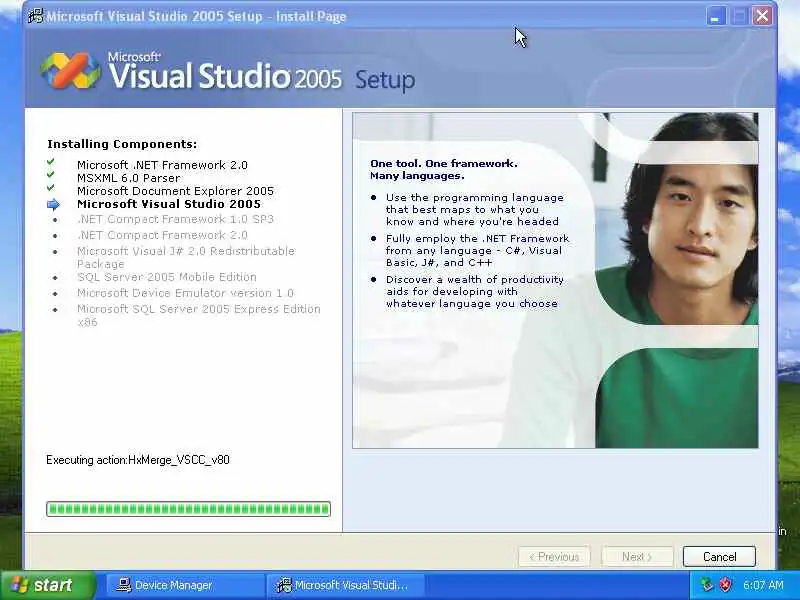
Task: Select 'MSXML 6.0 Parser' item
Action: [x=129, y=178]
